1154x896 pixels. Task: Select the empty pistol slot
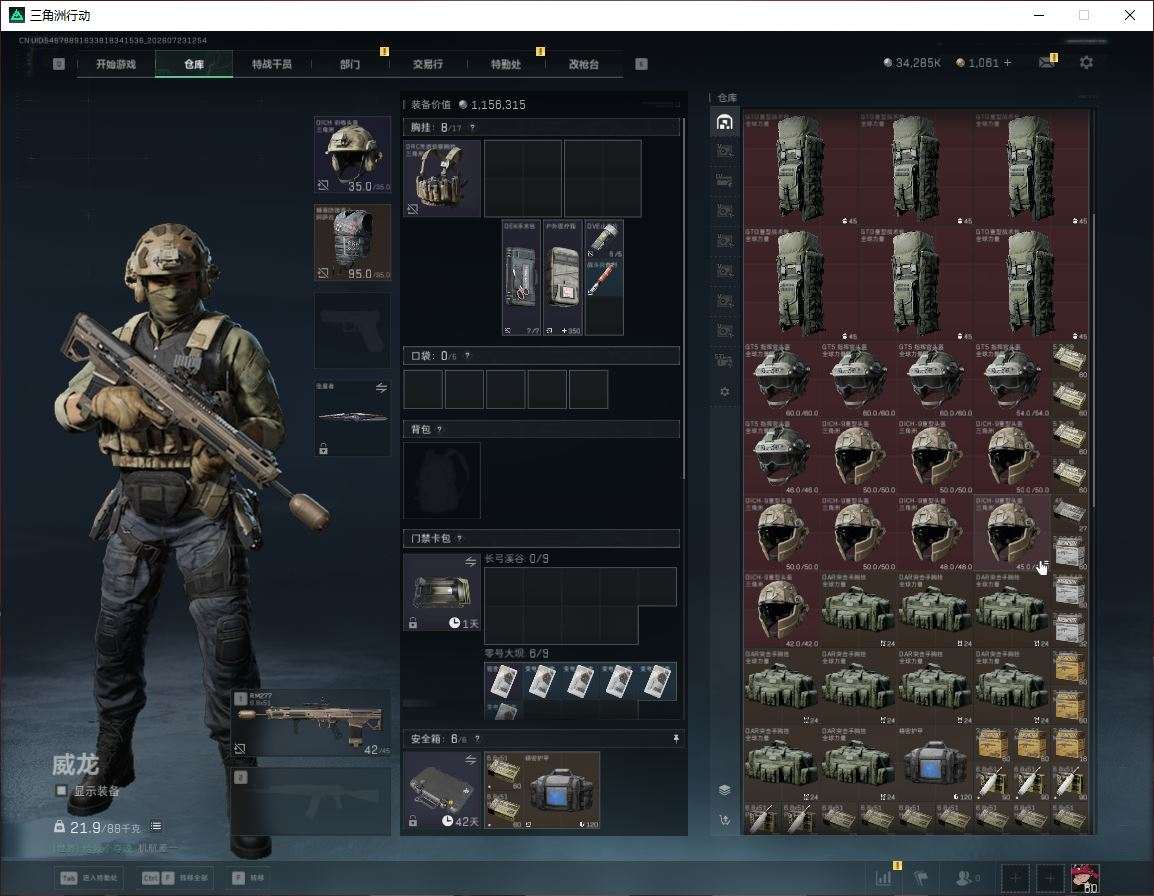(353, 331)
